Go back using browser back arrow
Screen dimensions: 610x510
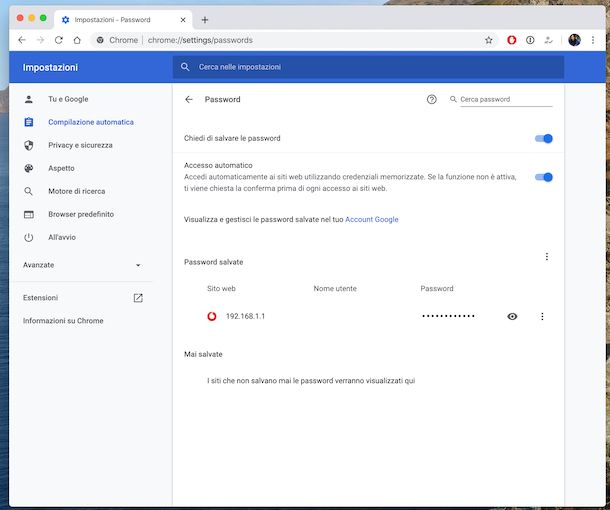(22, 40)
